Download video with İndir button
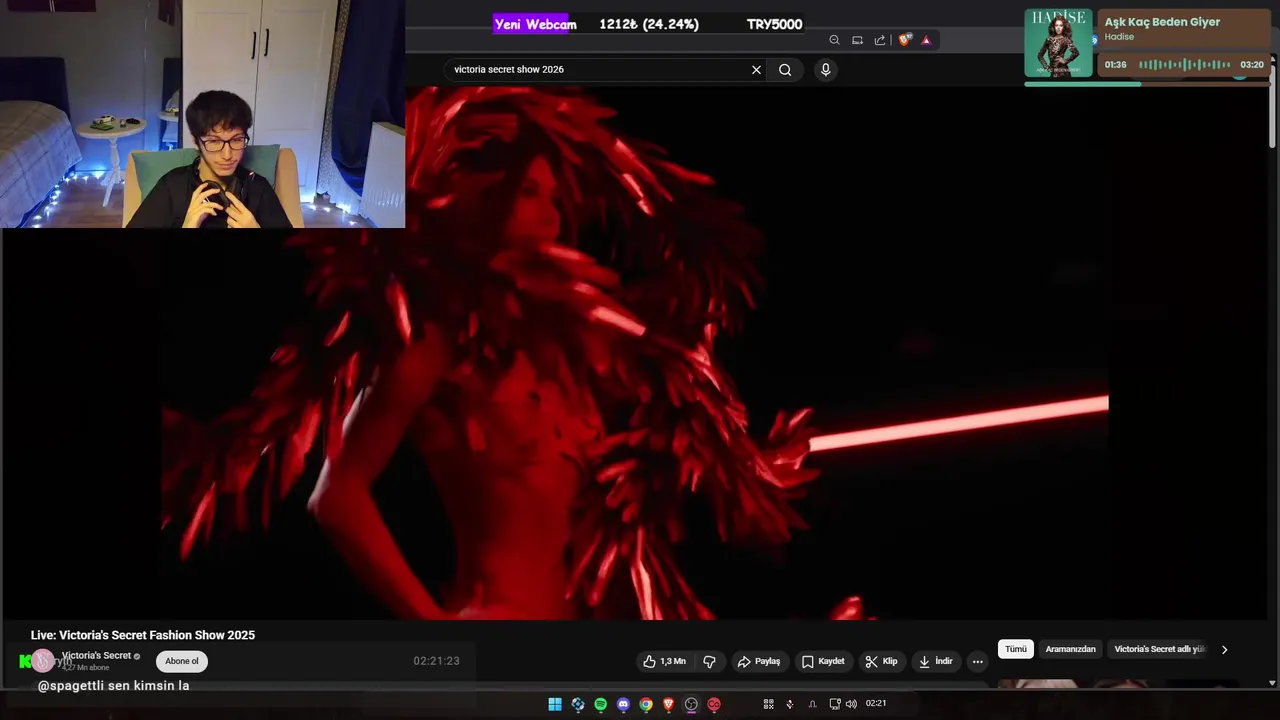The image size is (1280, 720). 936,661
